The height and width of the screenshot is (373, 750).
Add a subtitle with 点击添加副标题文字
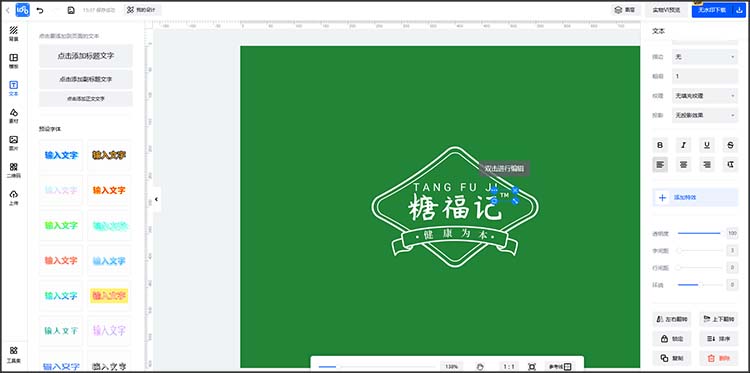click(x=86, y=79)
